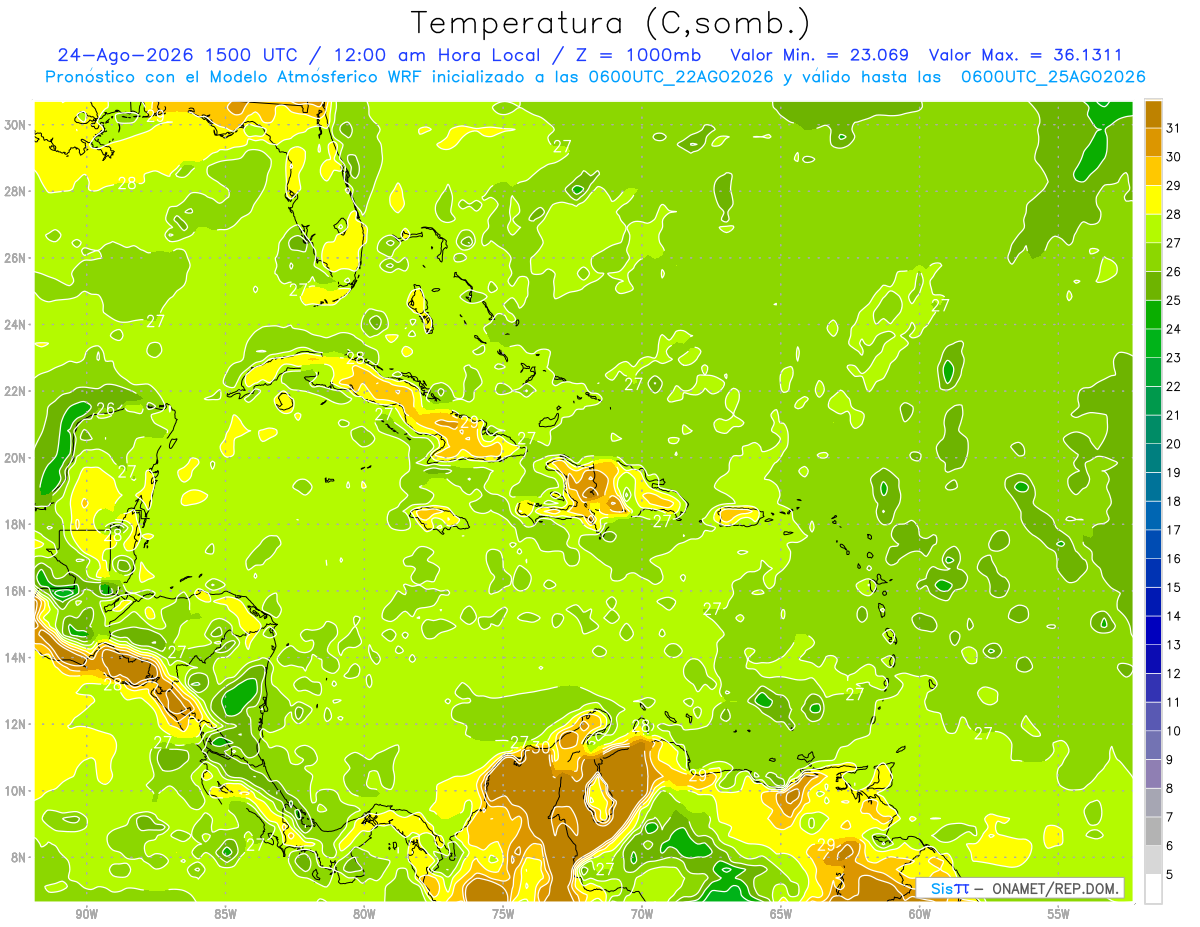Viewport: 1200px width, 927px height.
Task: Click the white bottom swatch below 5 on the scale
Action: (1153, 889)
